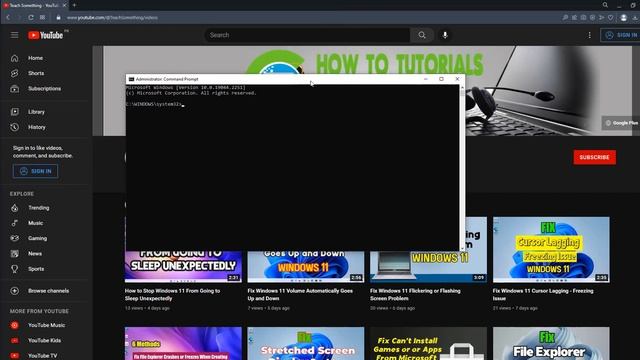Click the Music icon in Explore
This screenshot has height=360, width=640.
coord(15,223)
